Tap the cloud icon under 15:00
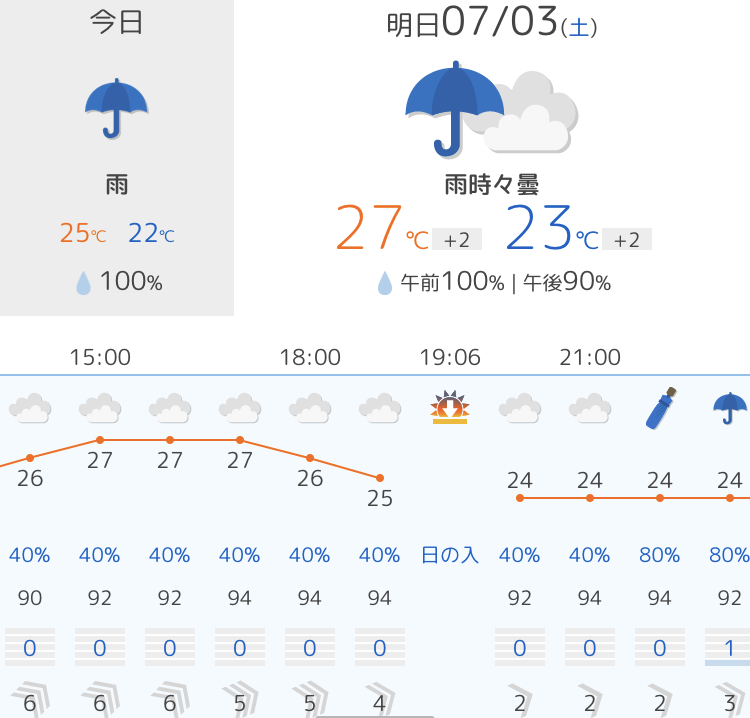This screenshot has height=718, width=750. click(x=100, y=408)
